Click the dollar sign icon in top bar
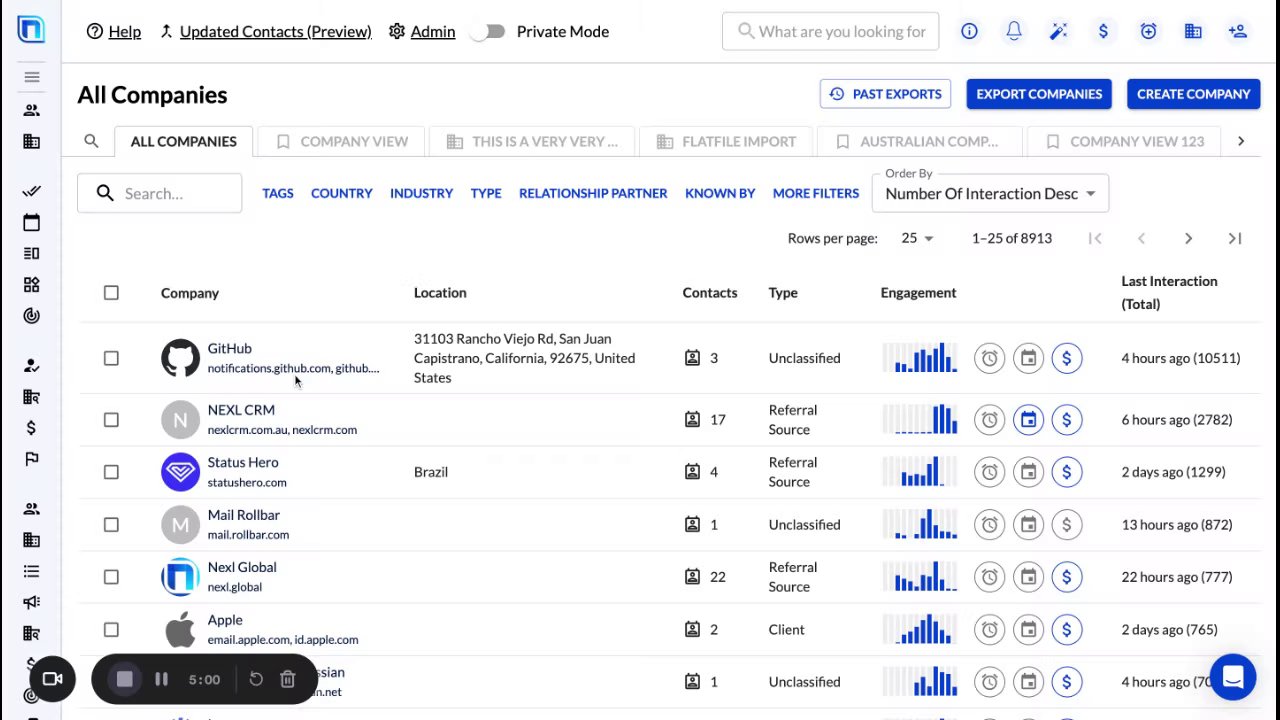Viewport: 1280px width, 720px height. click(x=1103, y=31)
